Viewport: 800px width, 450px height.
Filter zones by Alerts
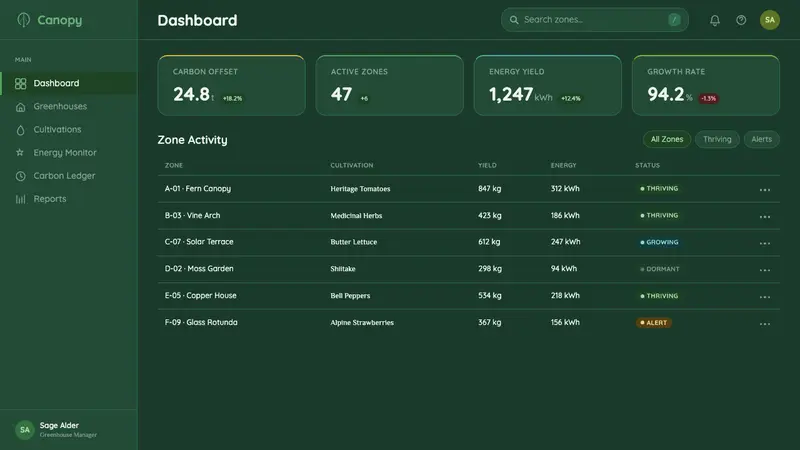(x=761, y=139)
